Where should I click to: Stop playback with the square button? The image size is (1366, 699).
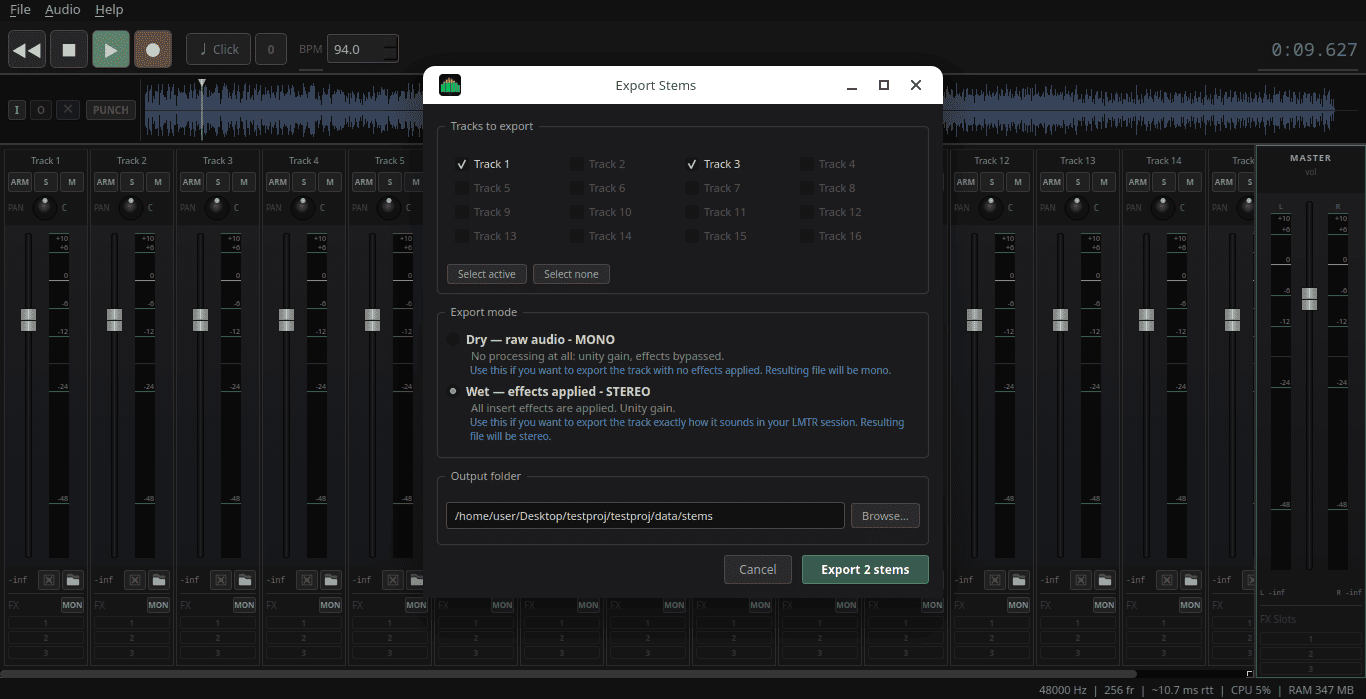point(69,49)
